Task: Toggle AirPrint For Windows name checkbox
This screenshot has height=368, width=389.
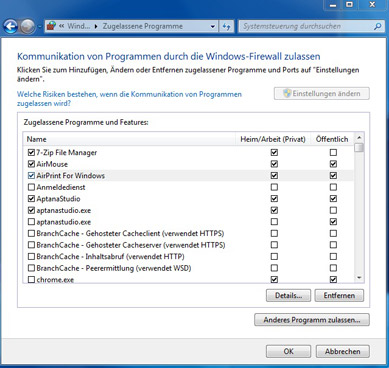Action: (x=31, y=176)
